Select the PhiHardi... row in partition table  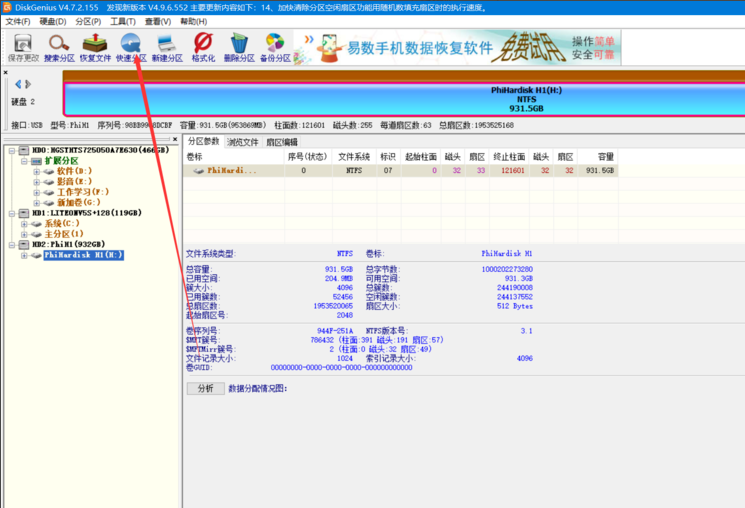401,170
